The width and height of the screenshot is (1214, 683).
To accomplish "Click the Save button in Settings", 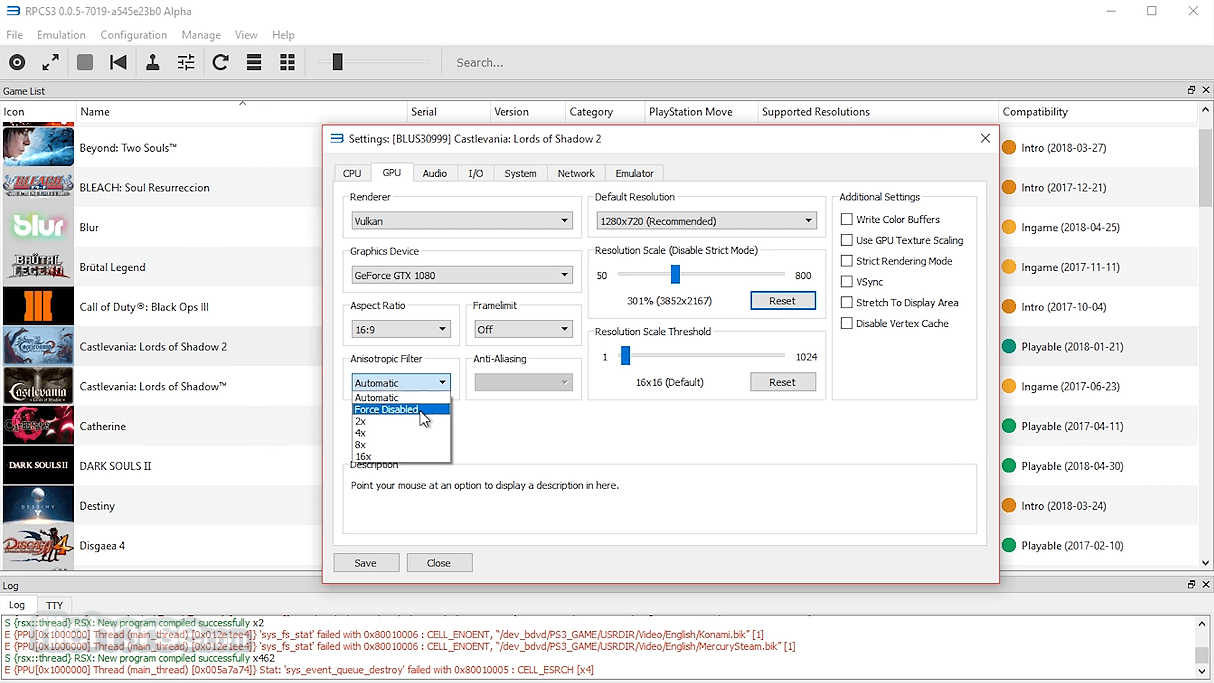I will pos(366,563).
